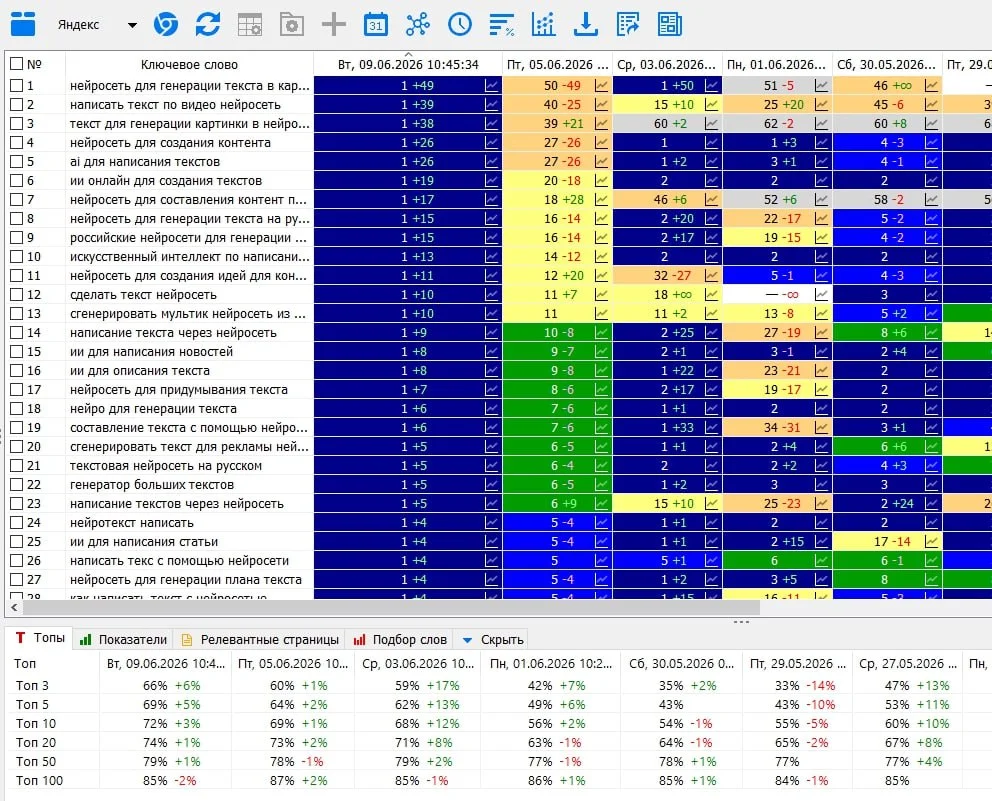
Task: Check the checkbox for keyword row 14
Action: [16, 333]
